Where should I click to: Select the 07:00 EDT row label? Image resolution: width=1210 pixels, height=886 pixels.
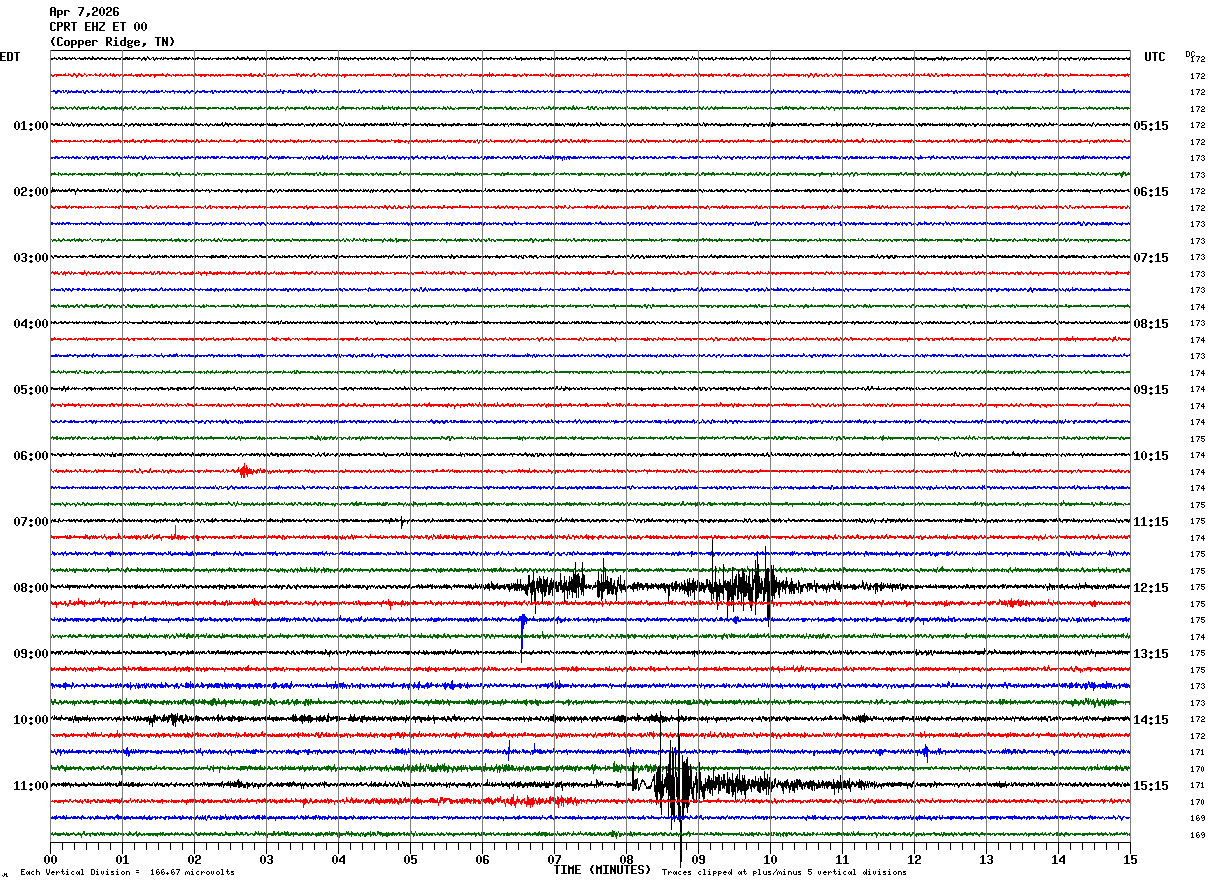31,522
